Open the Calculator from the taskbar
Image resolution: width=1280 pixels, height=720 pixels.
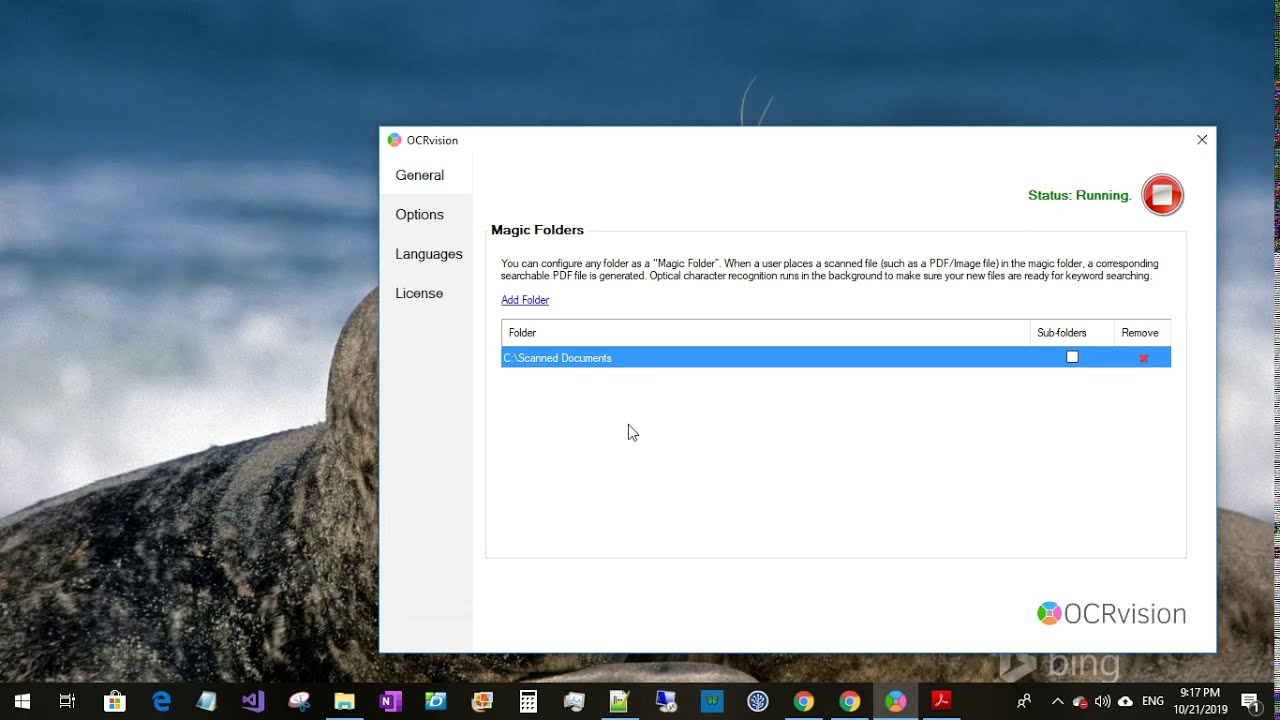tap(528, 701)
